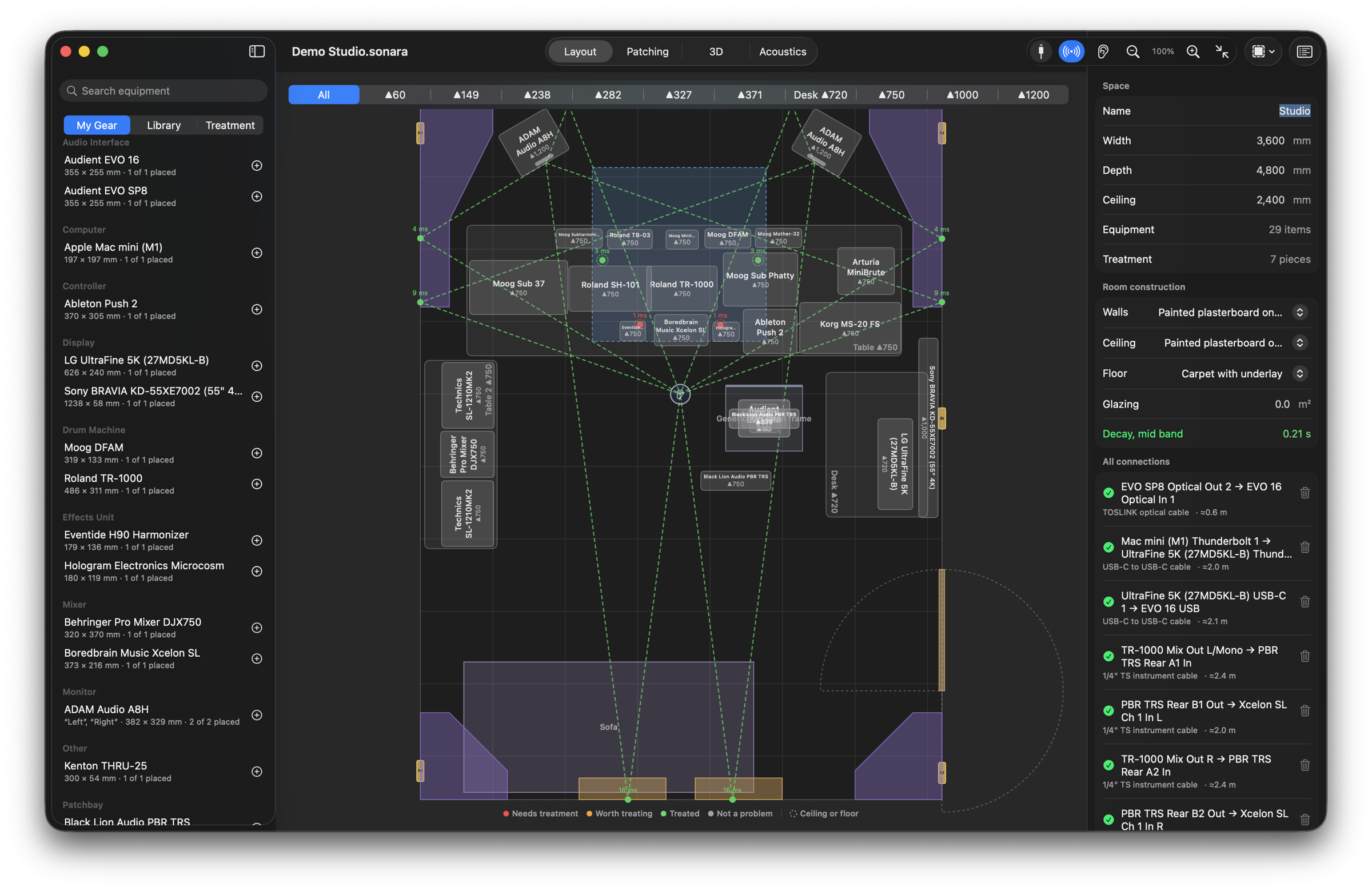
Task: Toggle the ear listening position icon
Action: pos(1102,51)
